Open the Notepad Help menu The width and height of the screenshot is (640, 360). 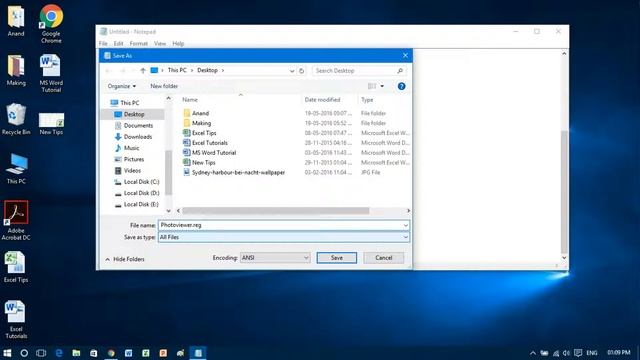coord(178,43)
